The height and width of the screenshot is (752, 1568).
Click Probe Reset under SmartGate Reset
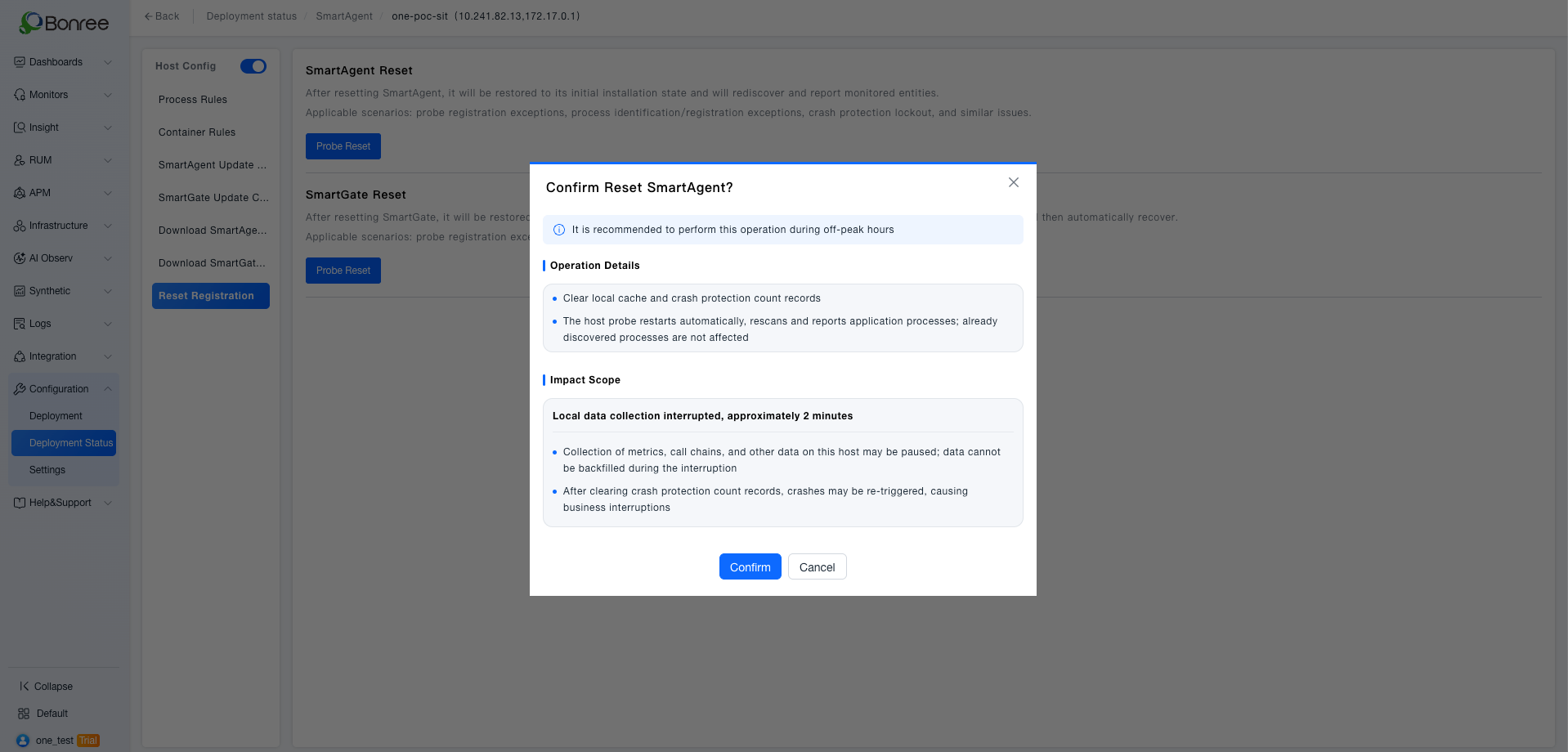click(x=343, y=271)
